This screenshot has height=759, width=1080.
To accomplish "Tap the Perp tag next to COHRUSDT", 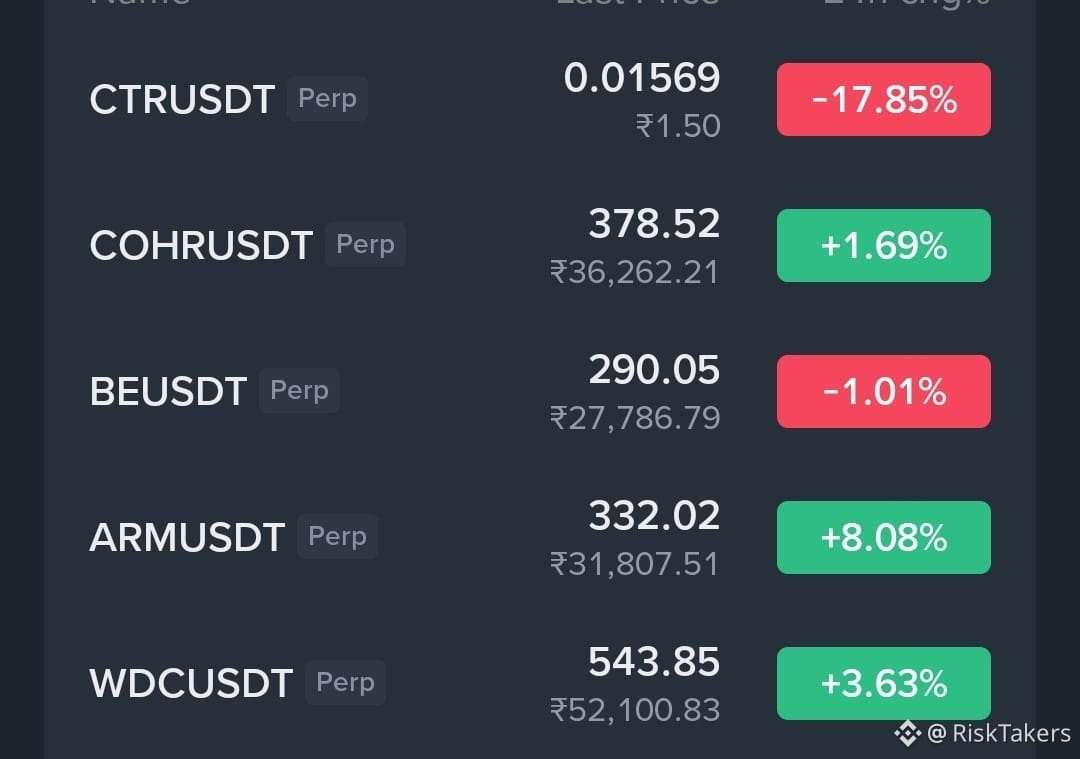I will click(365, 245).
